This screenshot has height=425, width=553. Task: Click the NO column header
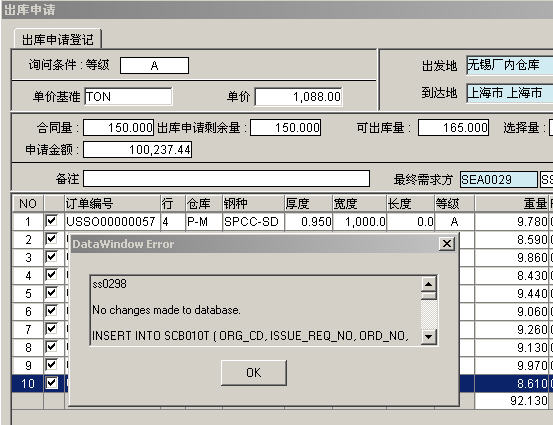[28, 204]
